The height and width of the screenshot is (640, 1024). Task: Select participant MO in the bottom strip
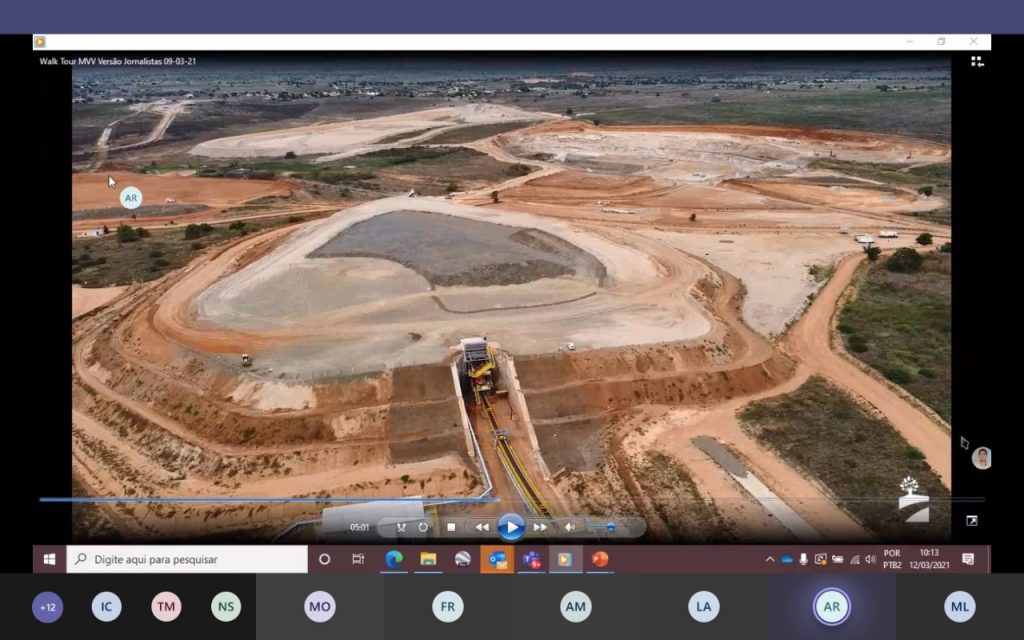point(319,607)
